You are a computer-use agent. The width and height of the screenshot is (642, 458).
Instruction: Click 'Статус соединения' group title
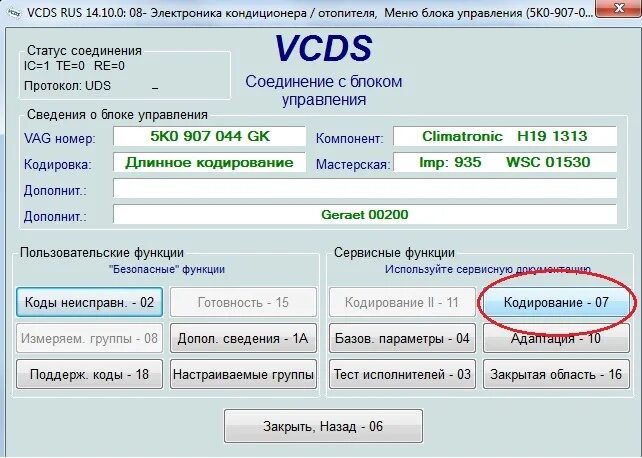coord(84,51)
